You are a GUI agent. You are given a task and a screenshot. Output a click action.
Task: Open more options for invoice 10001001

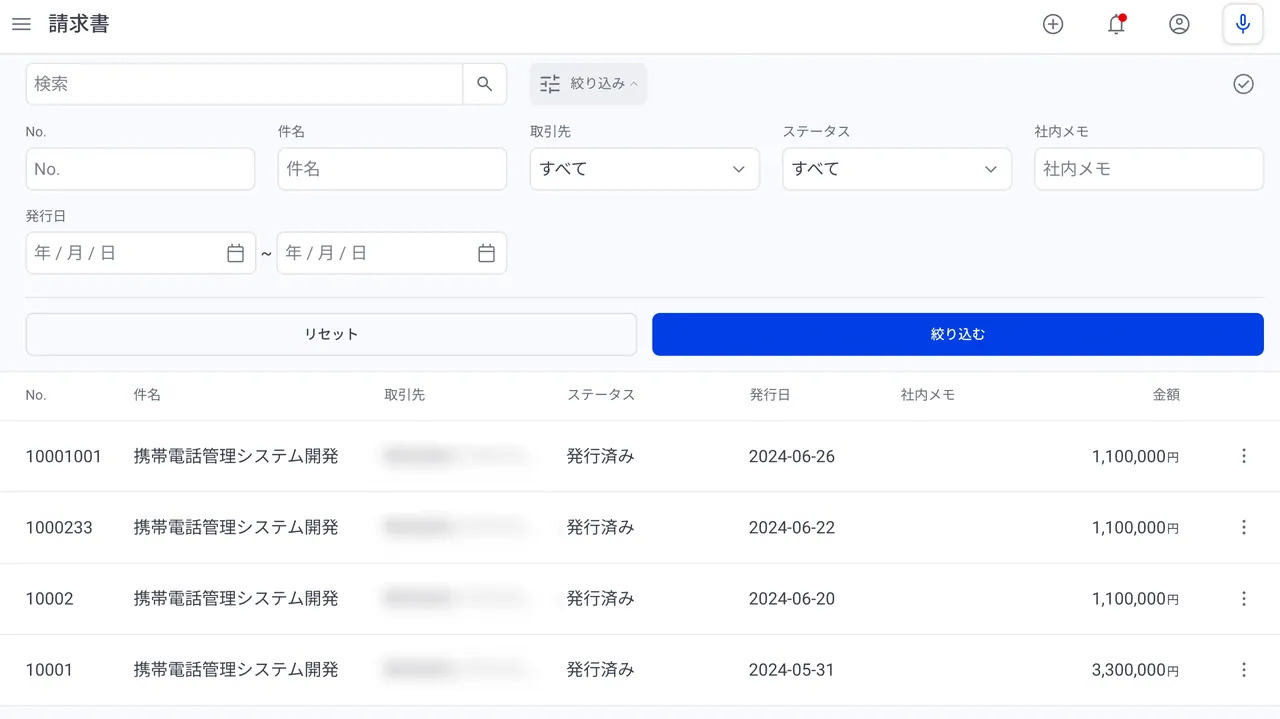point(1244,456)
